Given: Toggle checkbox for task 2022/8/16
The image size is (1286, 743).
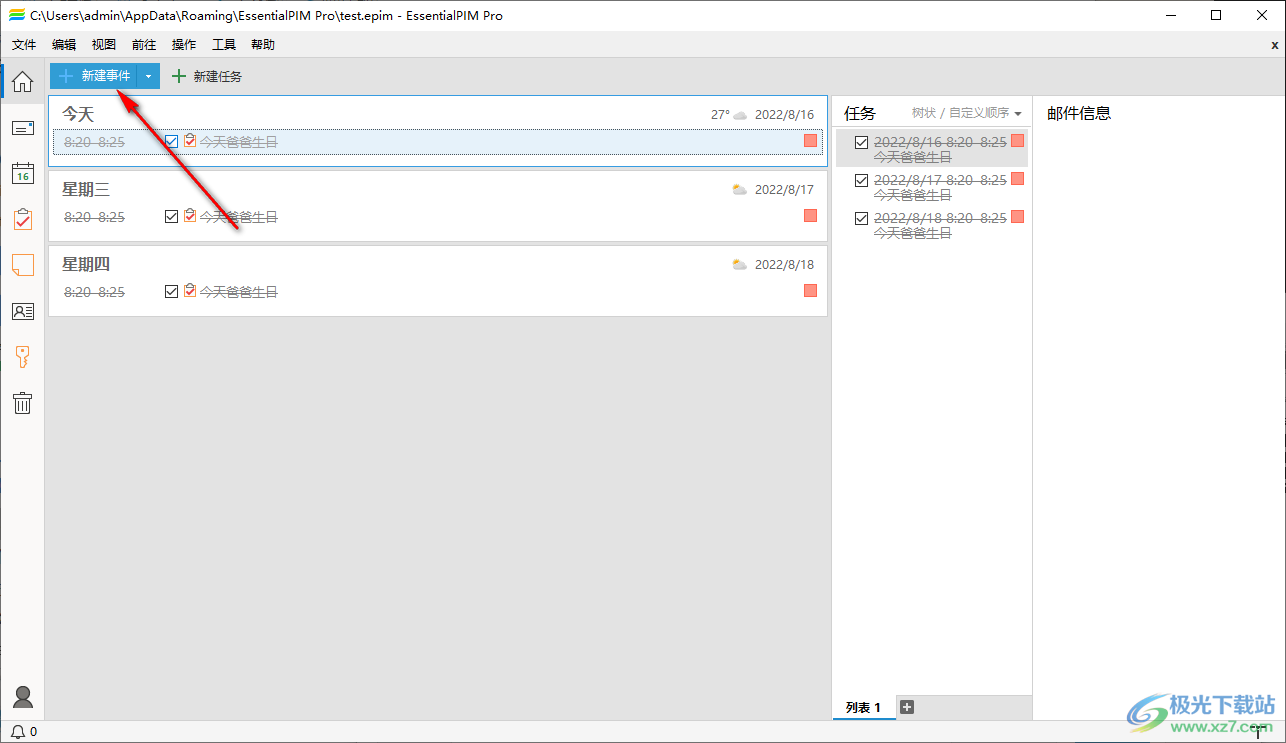Looking at the screenshot, I should pyautogui.click(x=861, y=143).
